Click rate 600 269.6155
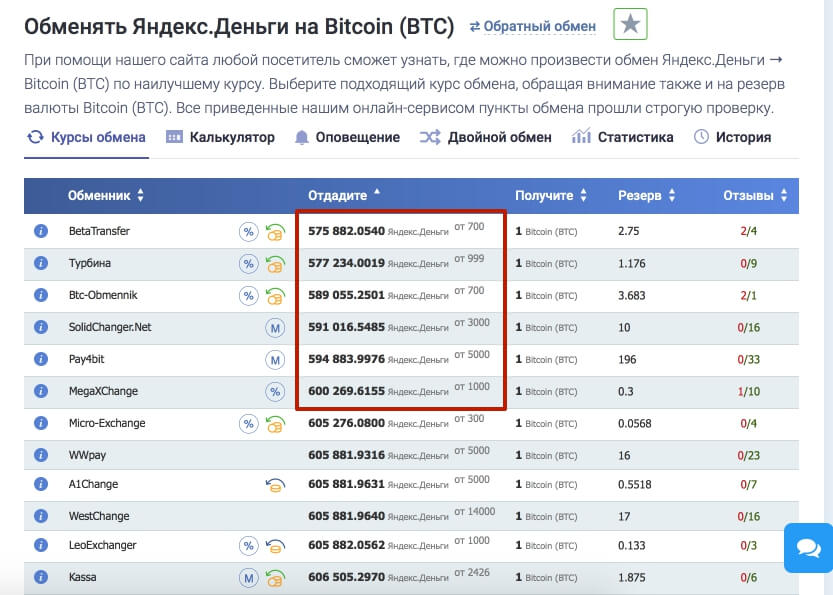Viewport: 833px width, 595px height. tap(346, 391)
